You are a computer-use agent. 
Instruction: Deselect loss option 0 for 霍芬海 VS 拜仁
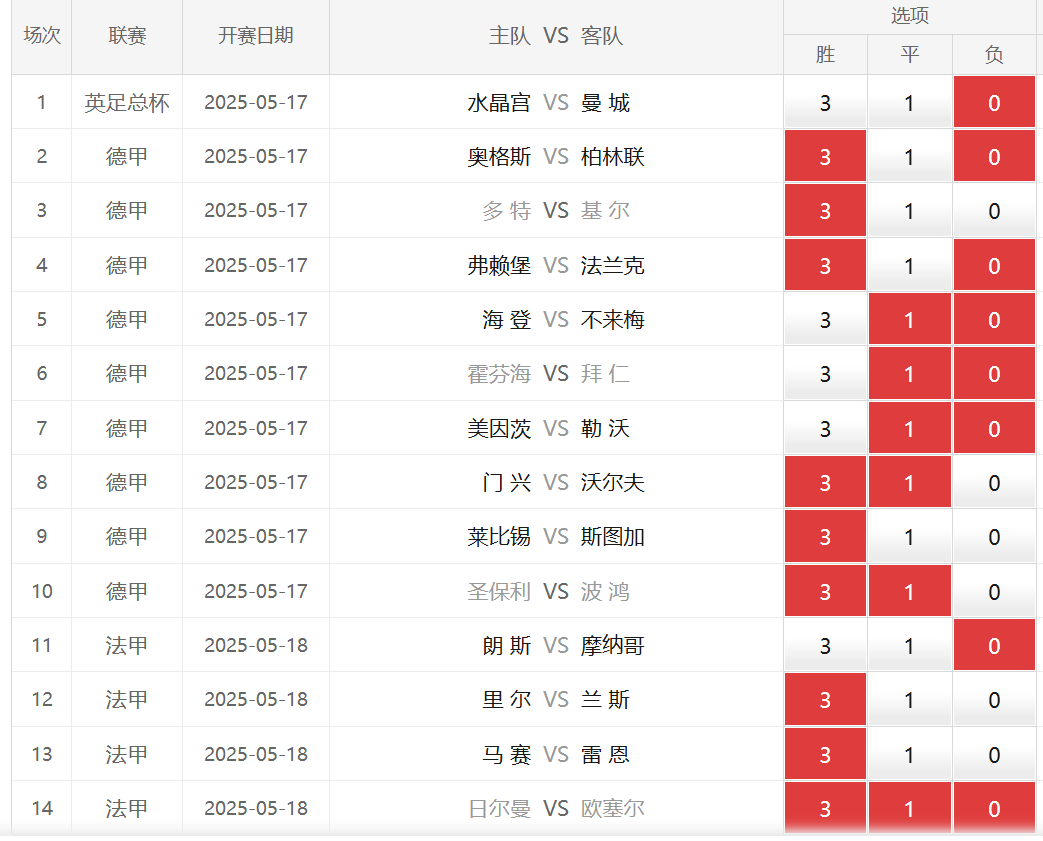[x=994, y=373]
